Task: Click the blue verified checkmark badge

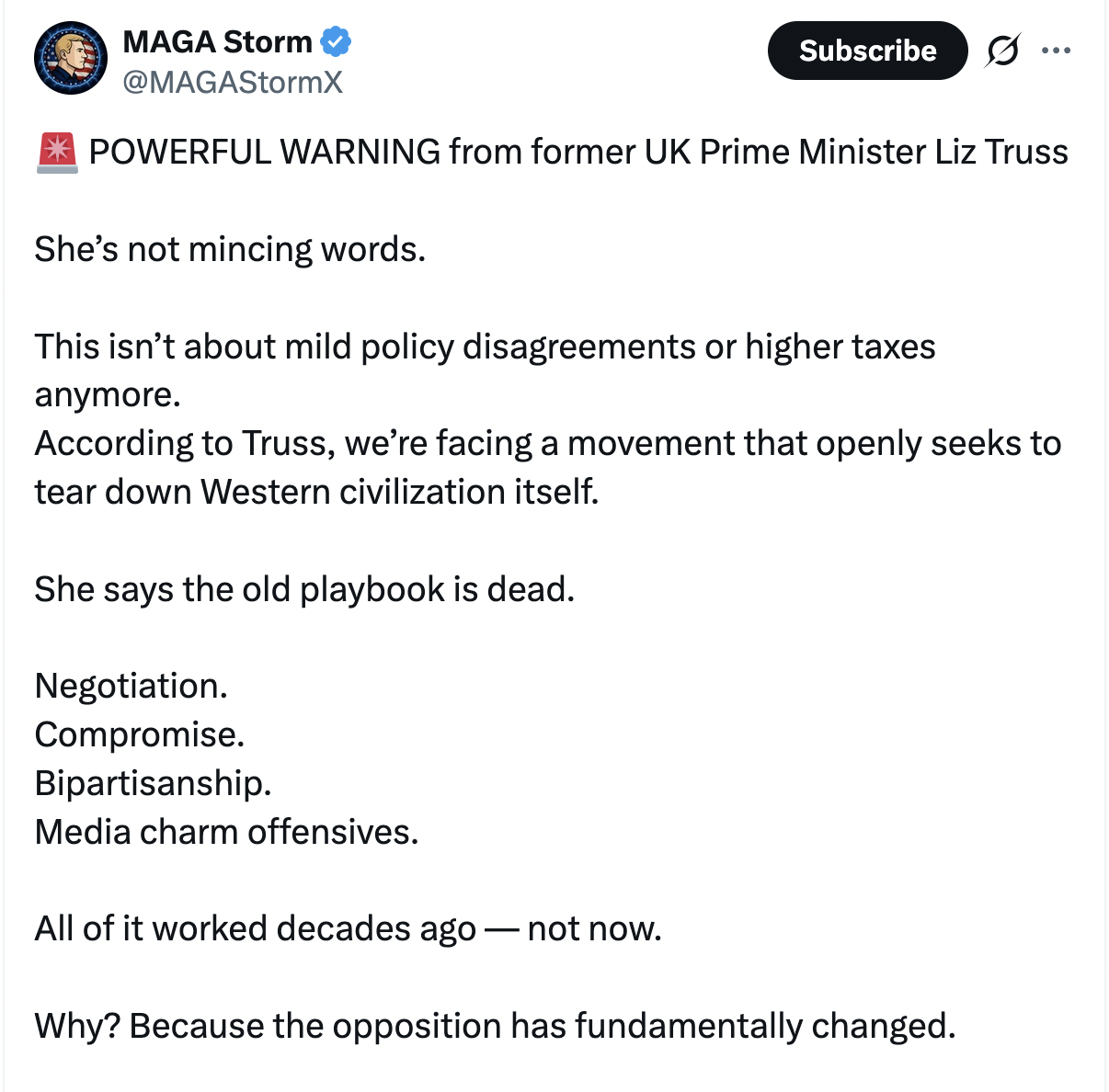Action: click(336, 41)
